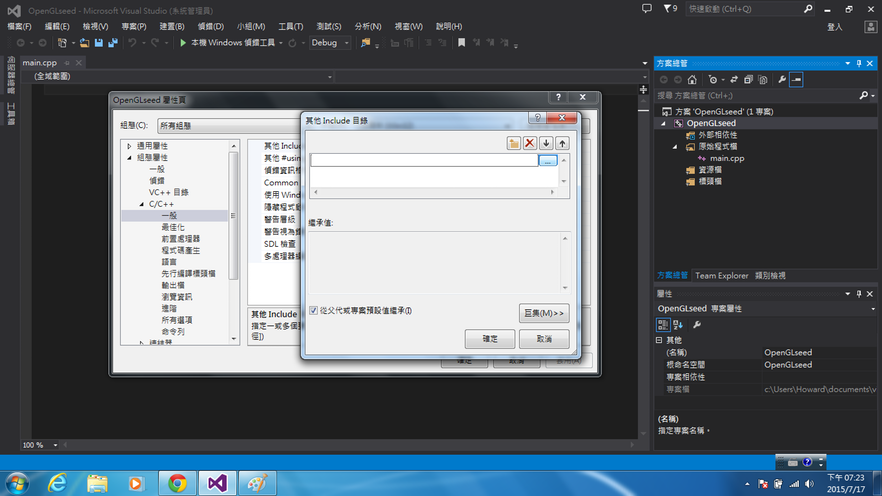Click the help question mark in Include dialog

537,117
